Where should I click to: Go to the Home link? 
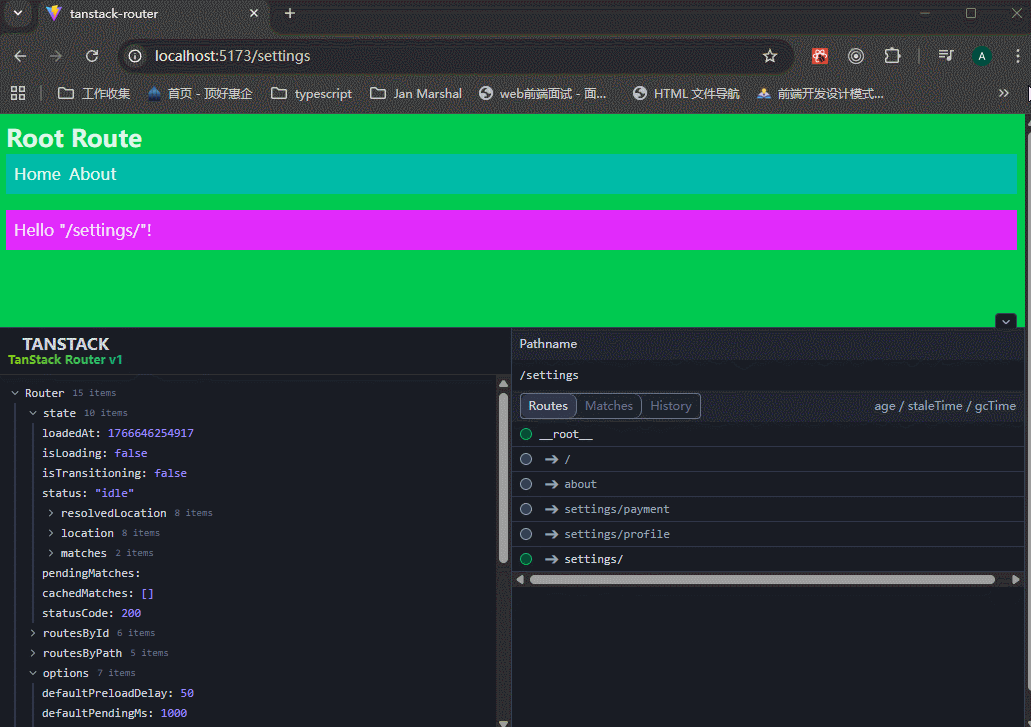[x=37, y=174]
